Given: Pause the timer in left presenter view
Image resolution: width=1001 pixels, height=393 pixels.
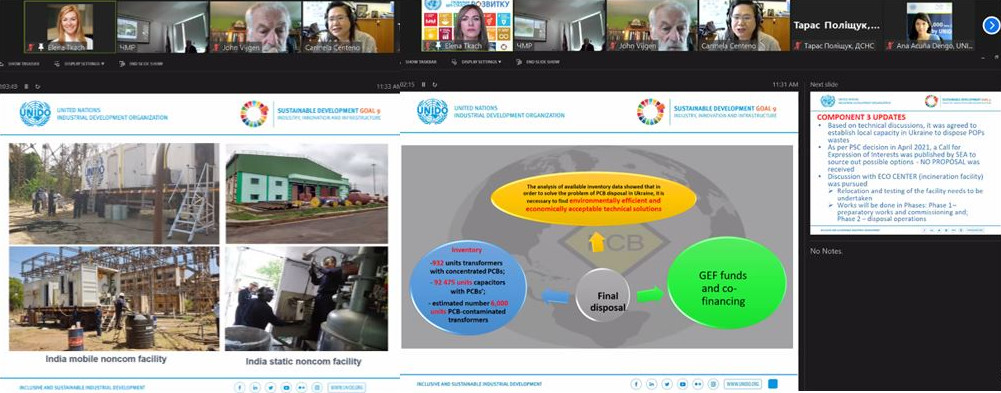Looking at the screenshot, I should point(25,86).
